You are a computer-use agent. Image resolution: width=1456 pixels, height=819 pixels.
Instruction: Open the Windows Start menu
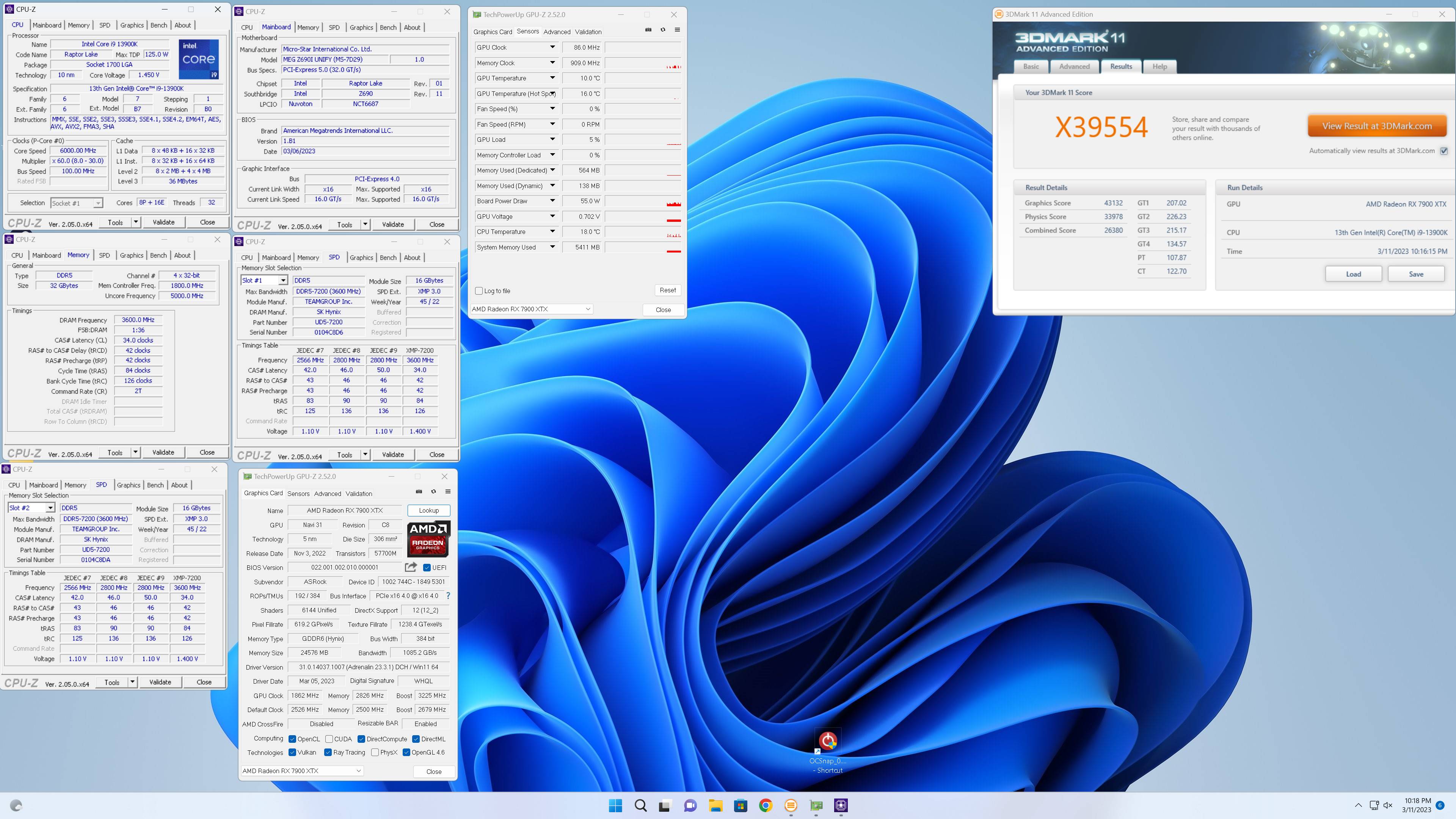(x=615, y=805)
